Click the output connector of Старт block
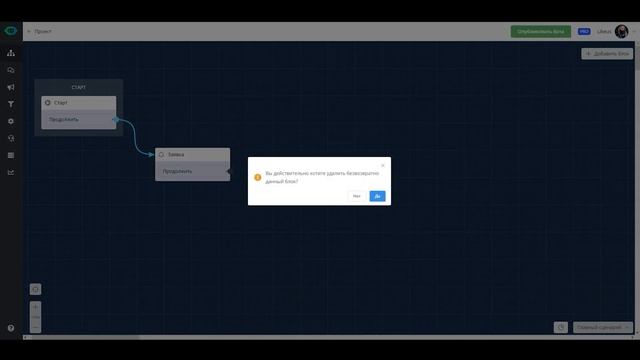640x360 pixels. [x=116, y=120]
